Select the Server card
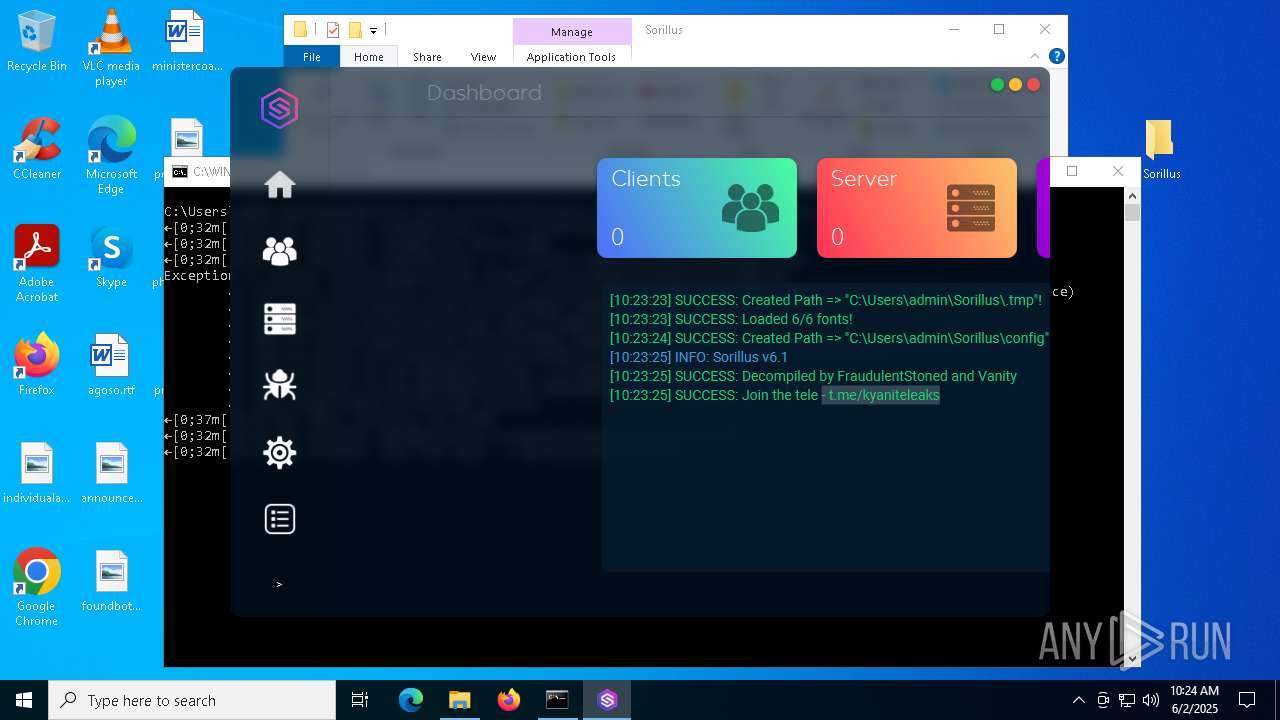The image size is (1280, 720). coord(917,208)
